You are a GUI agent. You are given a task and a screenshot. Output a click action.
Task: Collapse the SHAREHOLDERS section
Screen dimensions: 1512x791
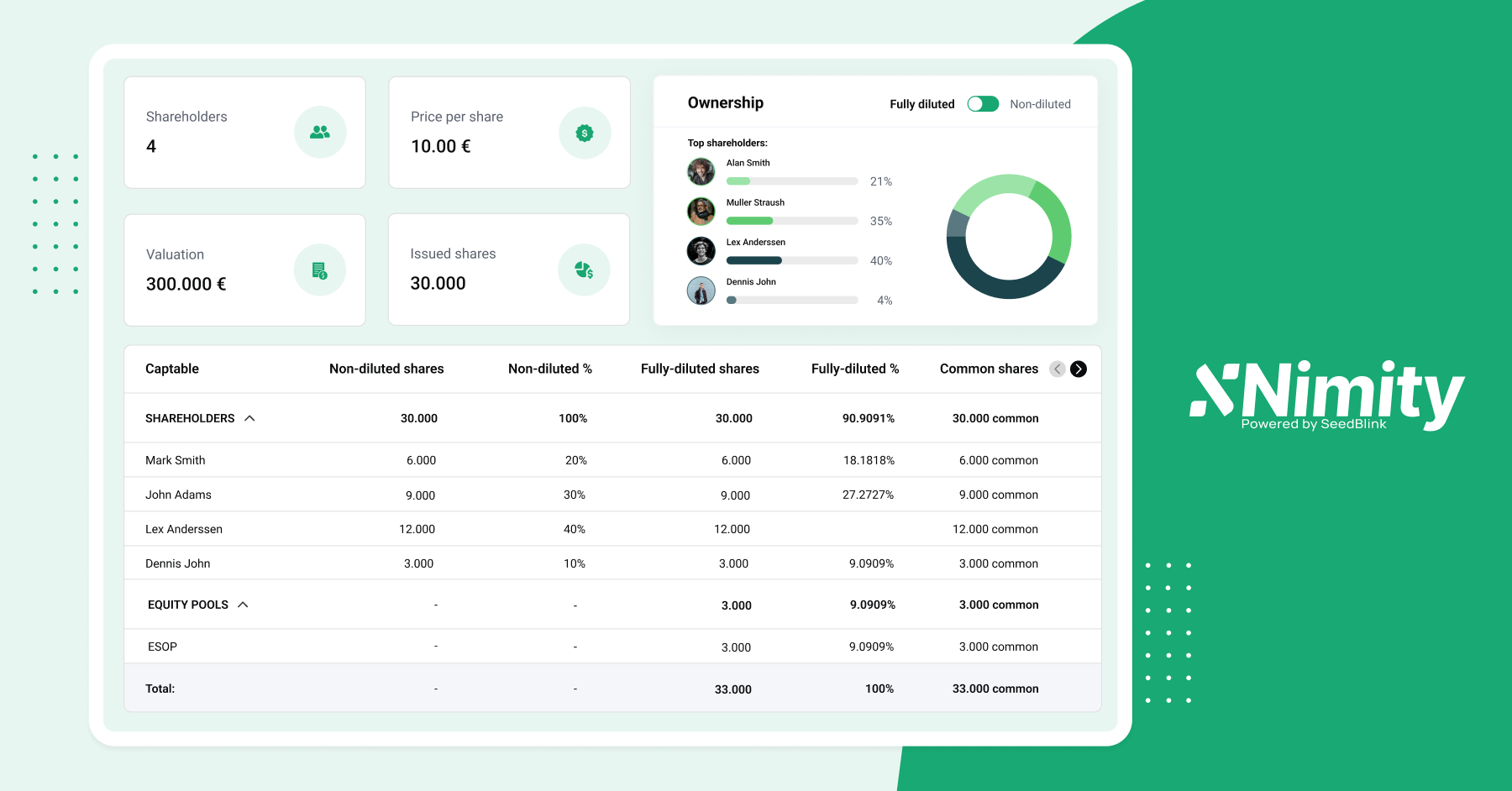pos(249,418)
